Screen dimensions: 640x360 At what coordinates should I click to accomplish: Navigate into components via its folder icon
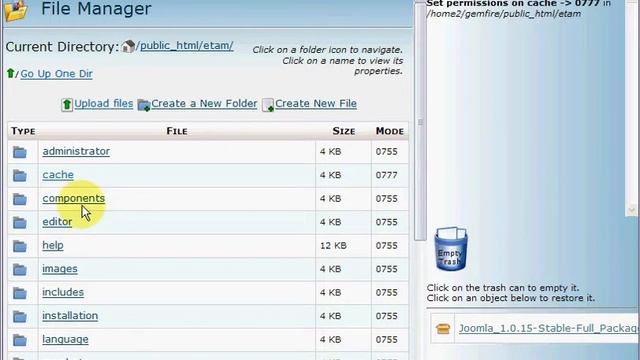pyautogui.click(x=20, y=199)
